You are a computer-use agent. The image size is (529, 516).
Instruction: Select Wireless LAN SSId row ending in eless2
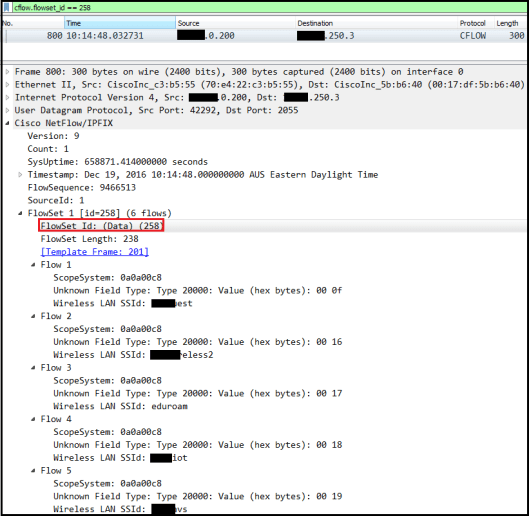click(x=133, y=355)
